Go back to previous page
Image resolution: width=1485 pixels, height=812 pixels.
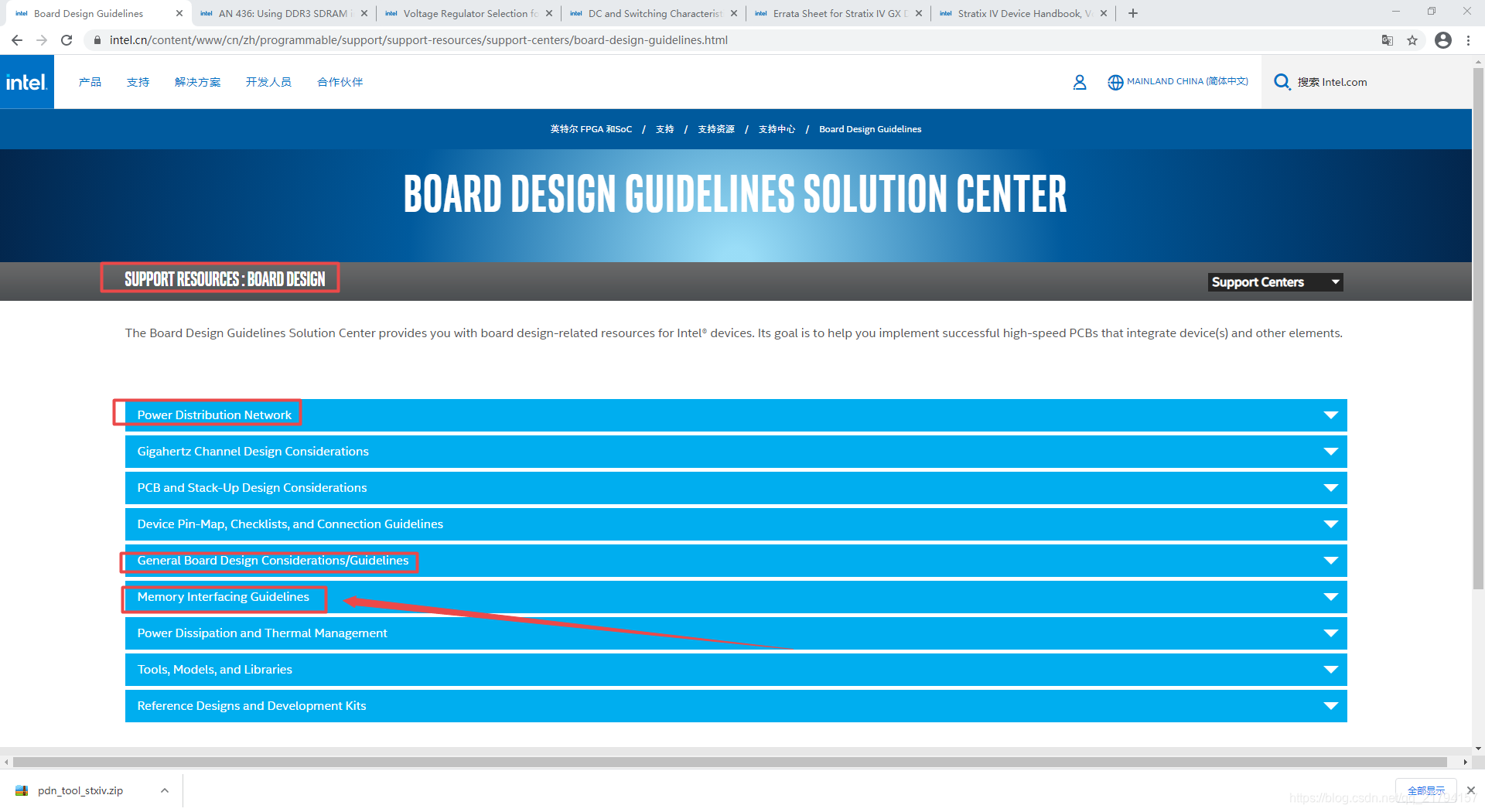coord(17,40)
